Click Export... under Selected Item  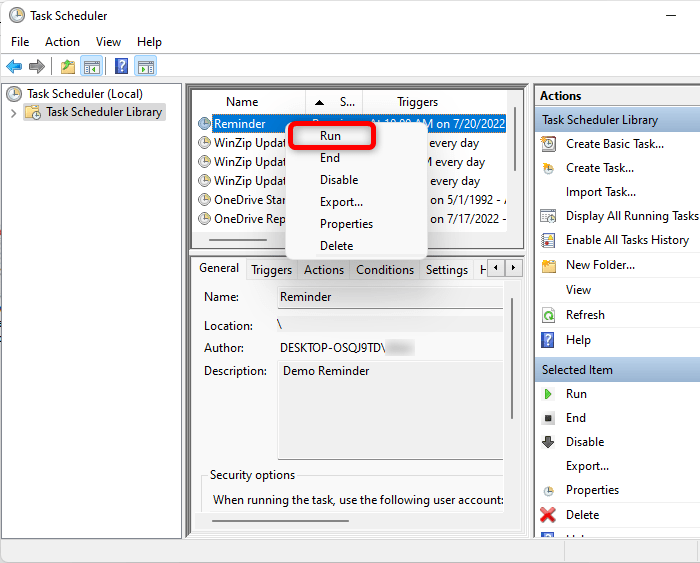click(588, 466)
